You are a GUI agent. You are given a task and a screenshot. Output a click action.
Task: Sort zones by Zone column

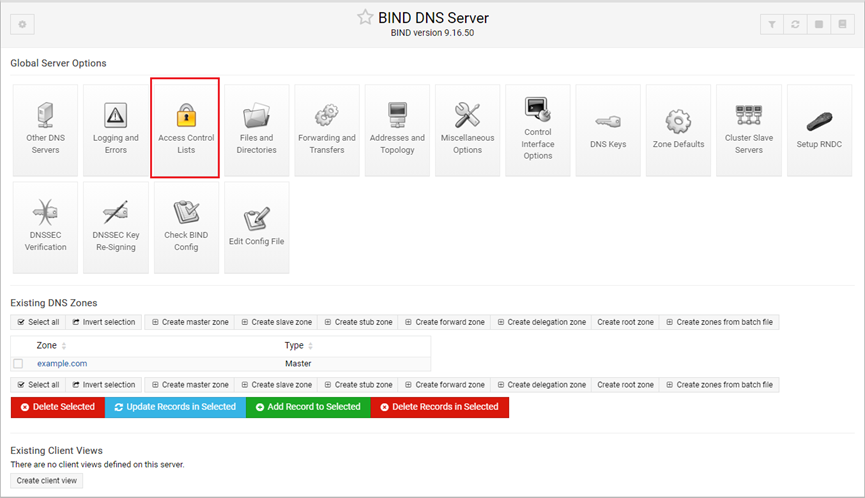(x=51, y=345)
